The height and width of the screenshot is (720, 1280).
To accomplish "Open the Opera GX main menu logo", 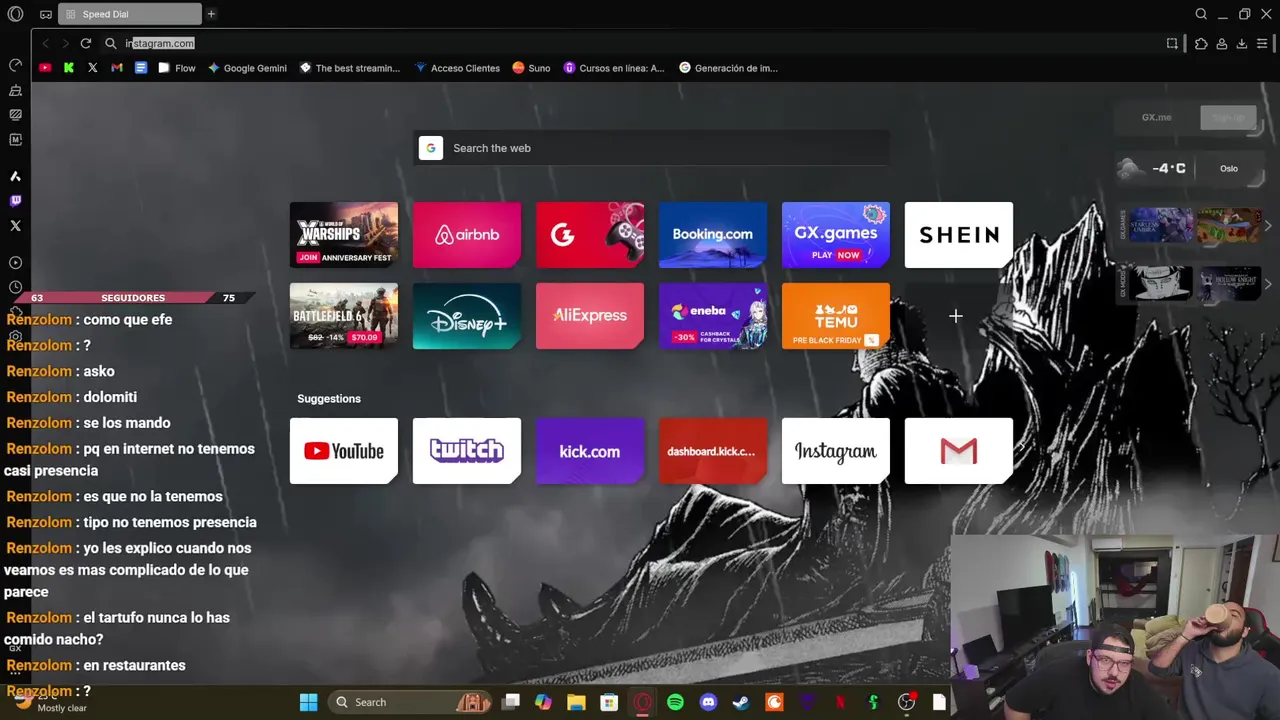I will pyautogui.click(x=15, y=14).
